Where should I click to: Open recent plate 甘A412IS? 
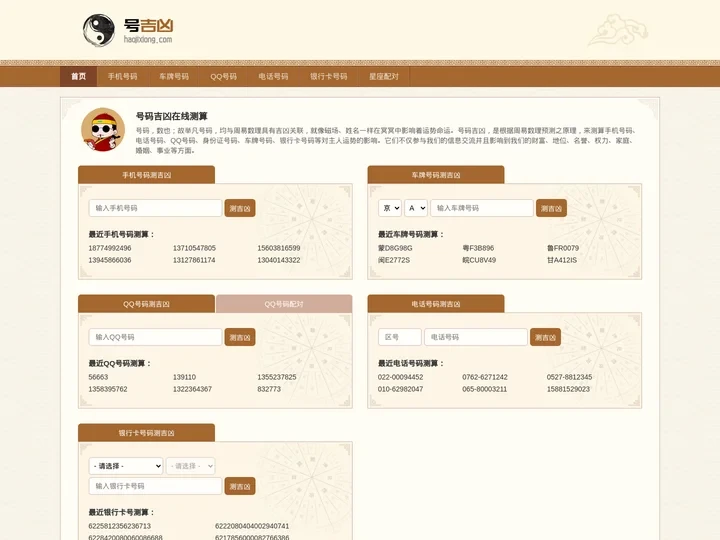click(562, 260)
